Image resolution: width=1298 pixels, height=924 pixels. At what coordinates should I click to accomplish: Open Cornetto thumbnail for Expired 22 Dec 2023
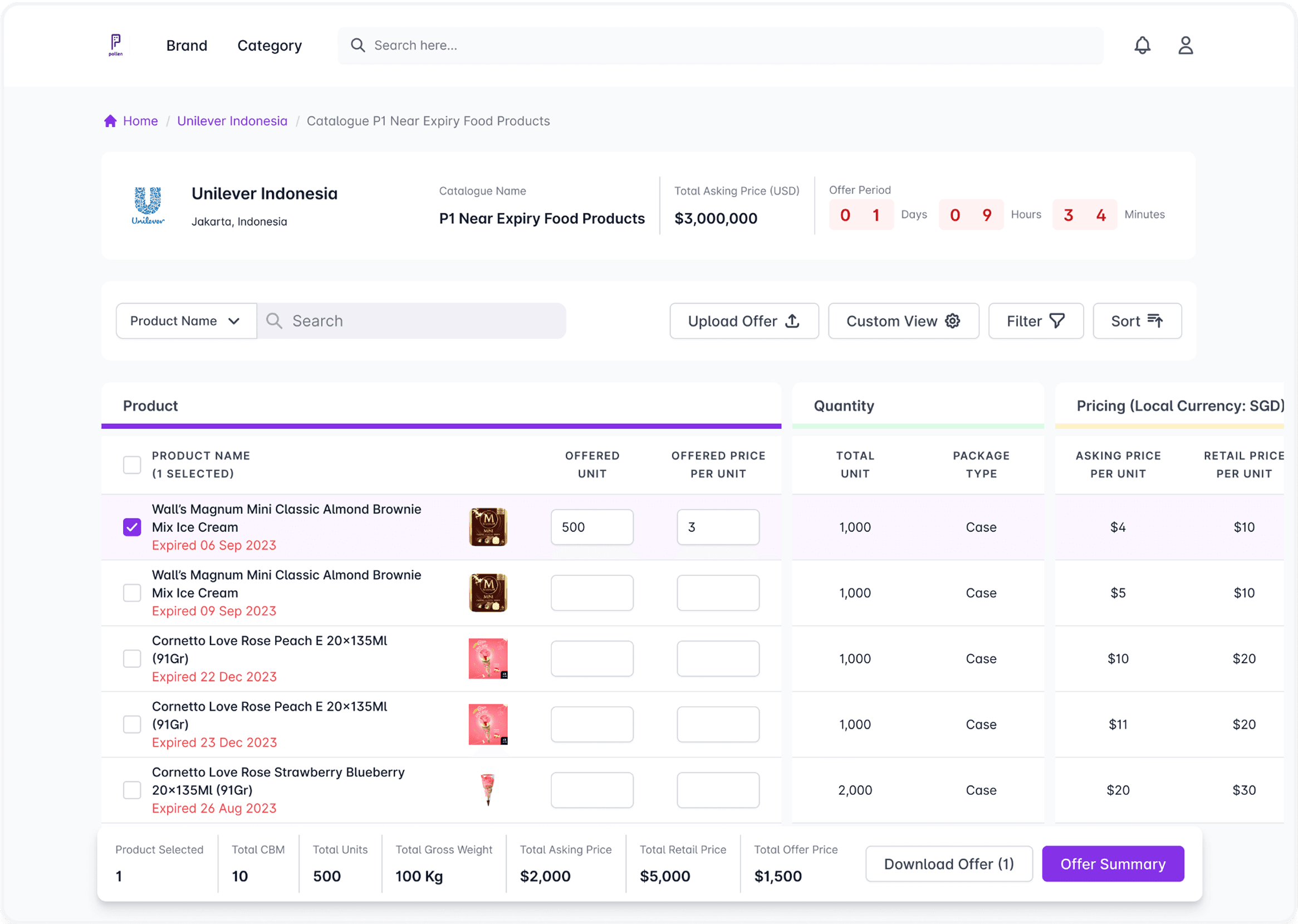pos(488,659)
